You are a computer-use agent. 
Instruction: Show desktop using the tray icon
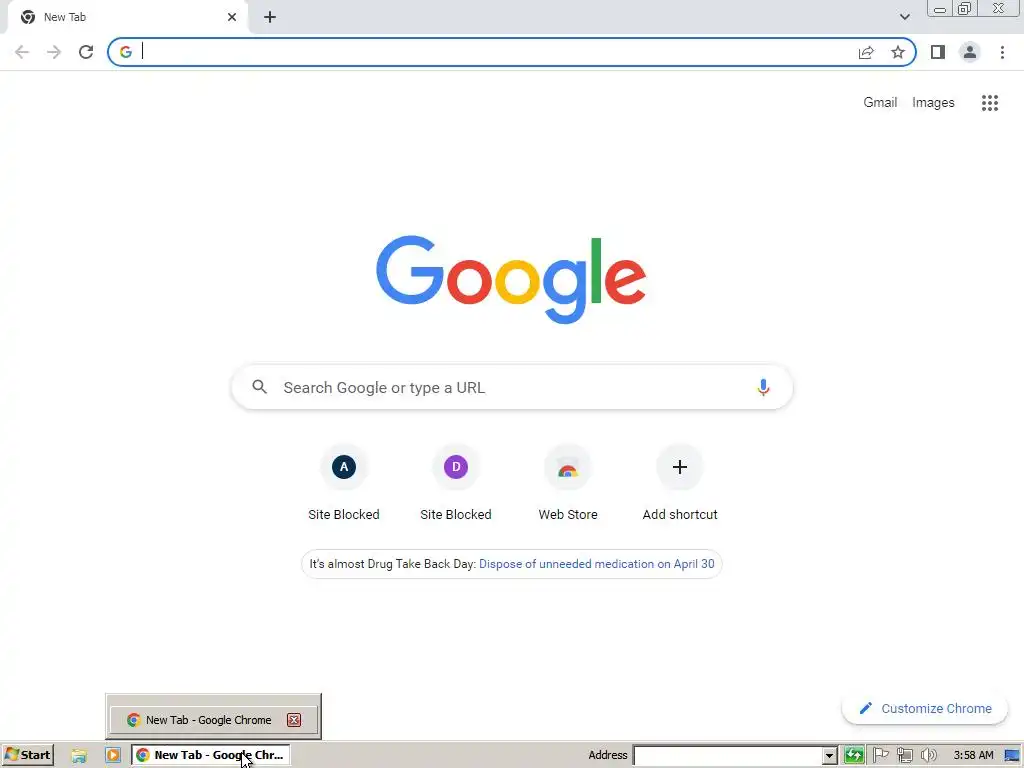coord(1012,756)
